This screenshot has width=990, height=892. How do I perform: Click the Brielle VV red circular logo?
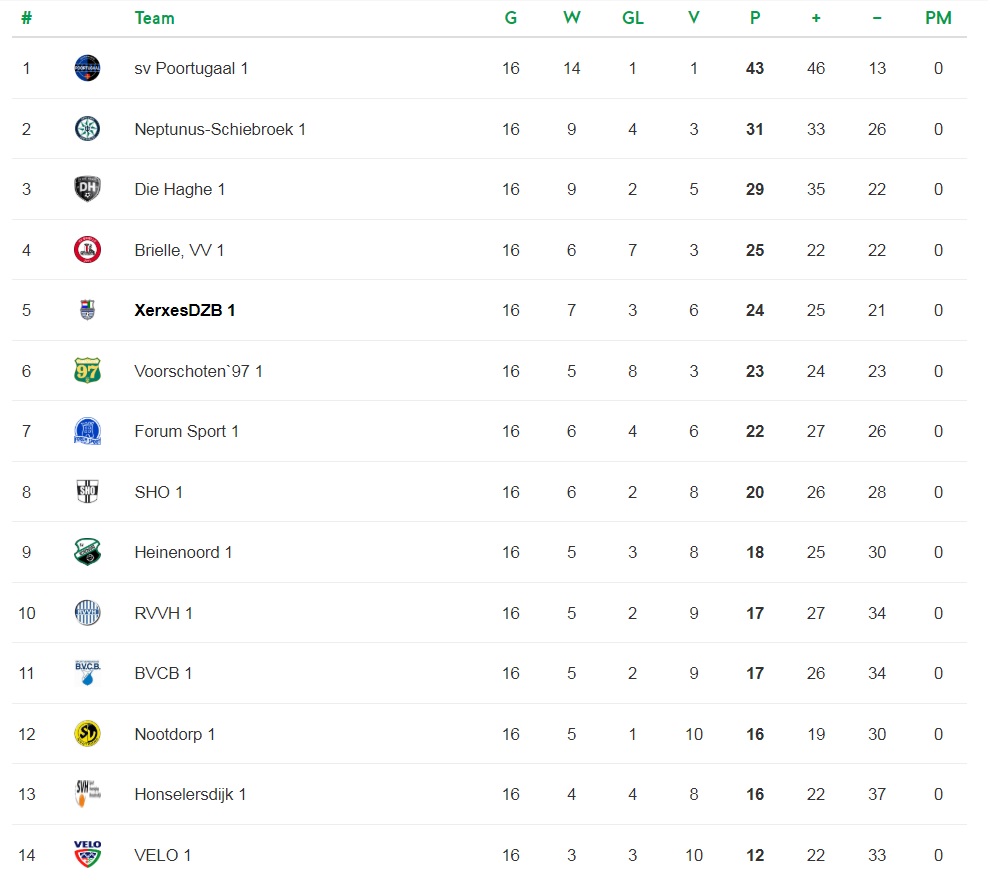(x=87, y=249)
